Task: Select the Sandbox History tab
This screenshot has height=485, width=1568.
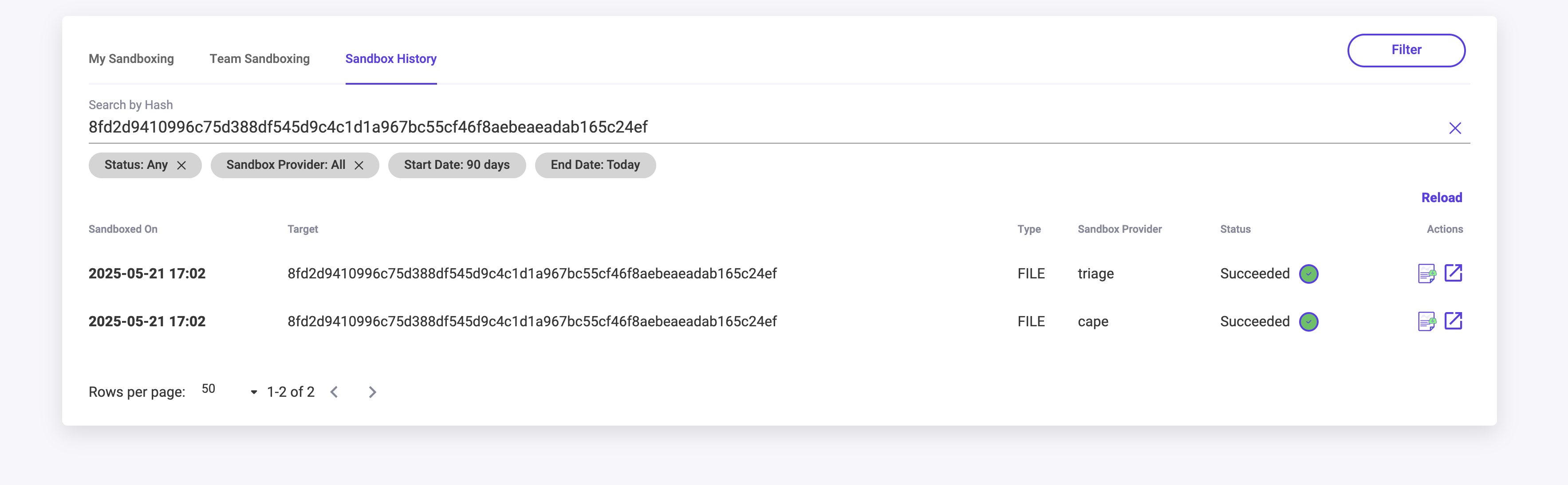Action: click(x=391, y=59)
